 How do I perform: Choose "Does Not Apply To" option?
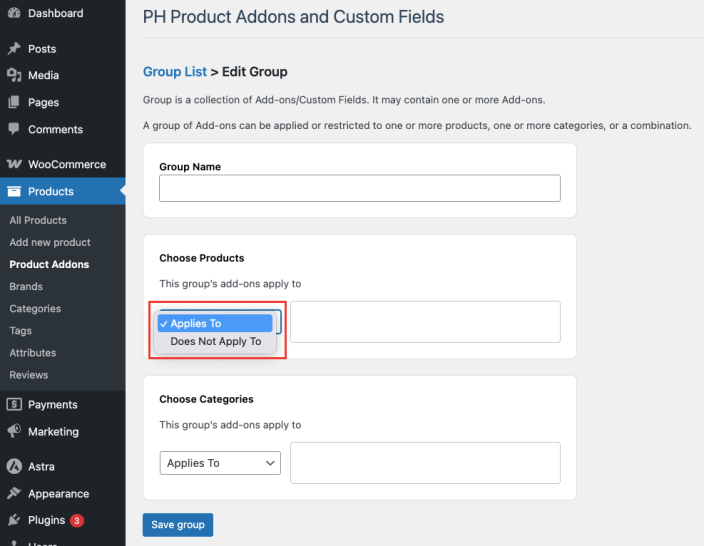click(215, 341)
